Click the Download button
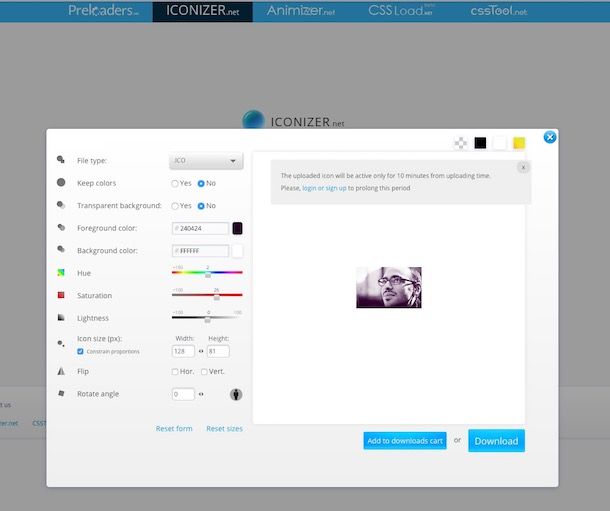 point(496,441)
